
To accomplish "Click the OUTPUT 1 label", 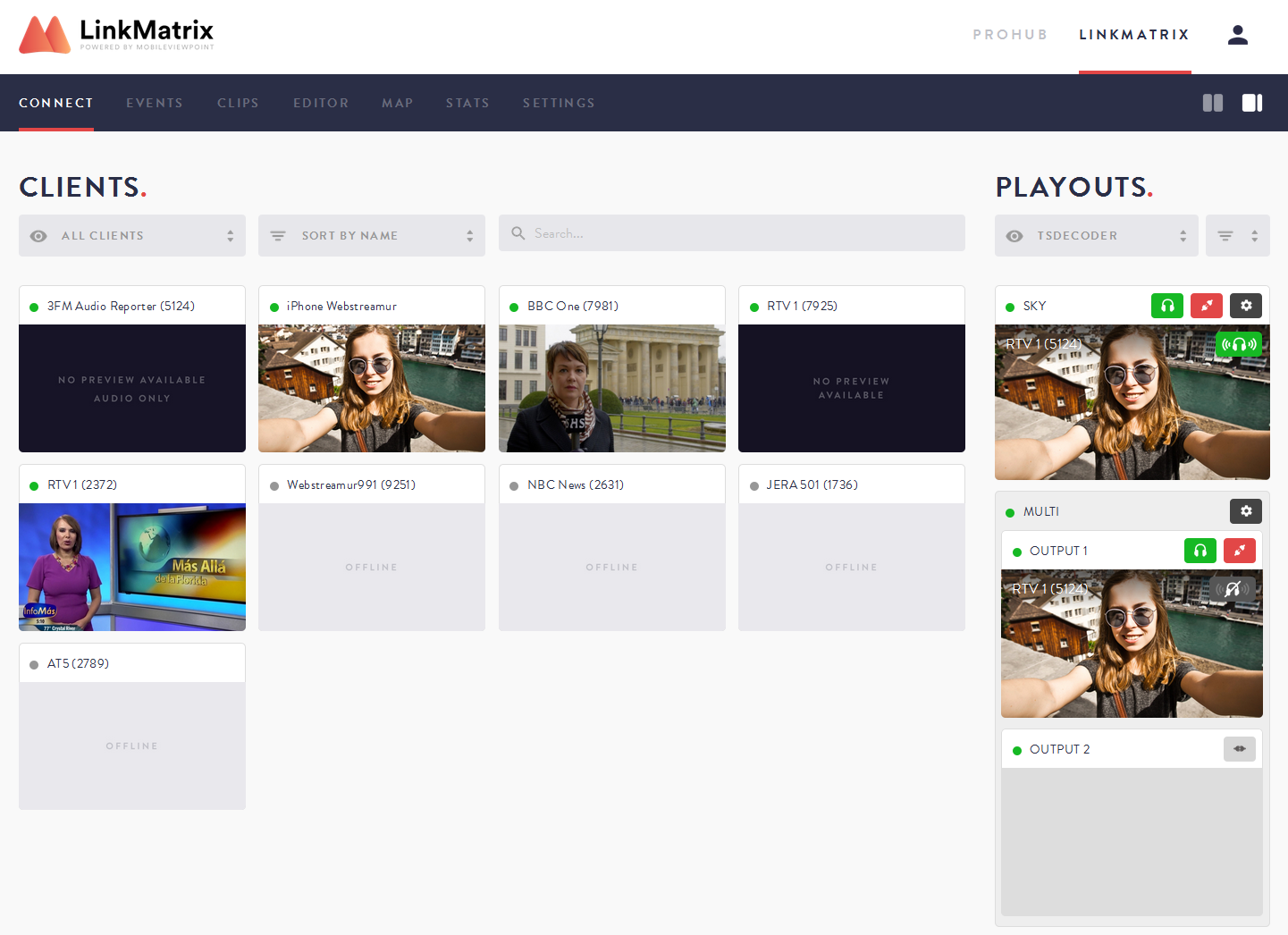I will pyautogui.click(x=1058, y=551).
